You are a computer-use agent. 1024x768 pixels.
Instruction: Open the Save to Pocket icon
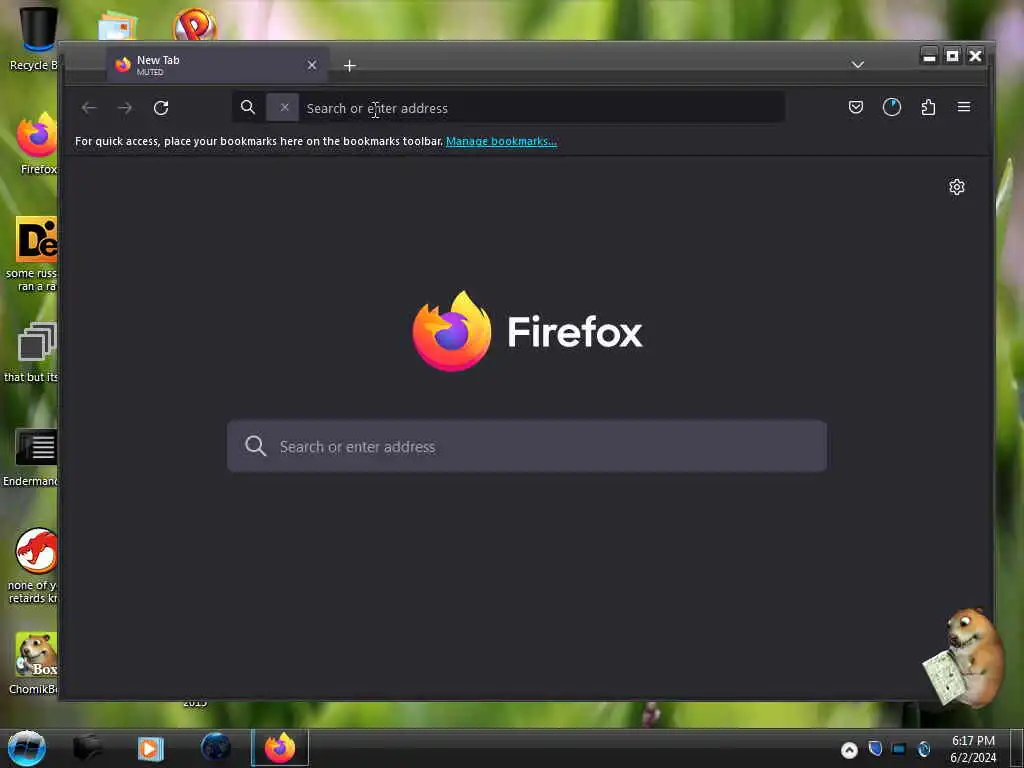tap(856, 107)
